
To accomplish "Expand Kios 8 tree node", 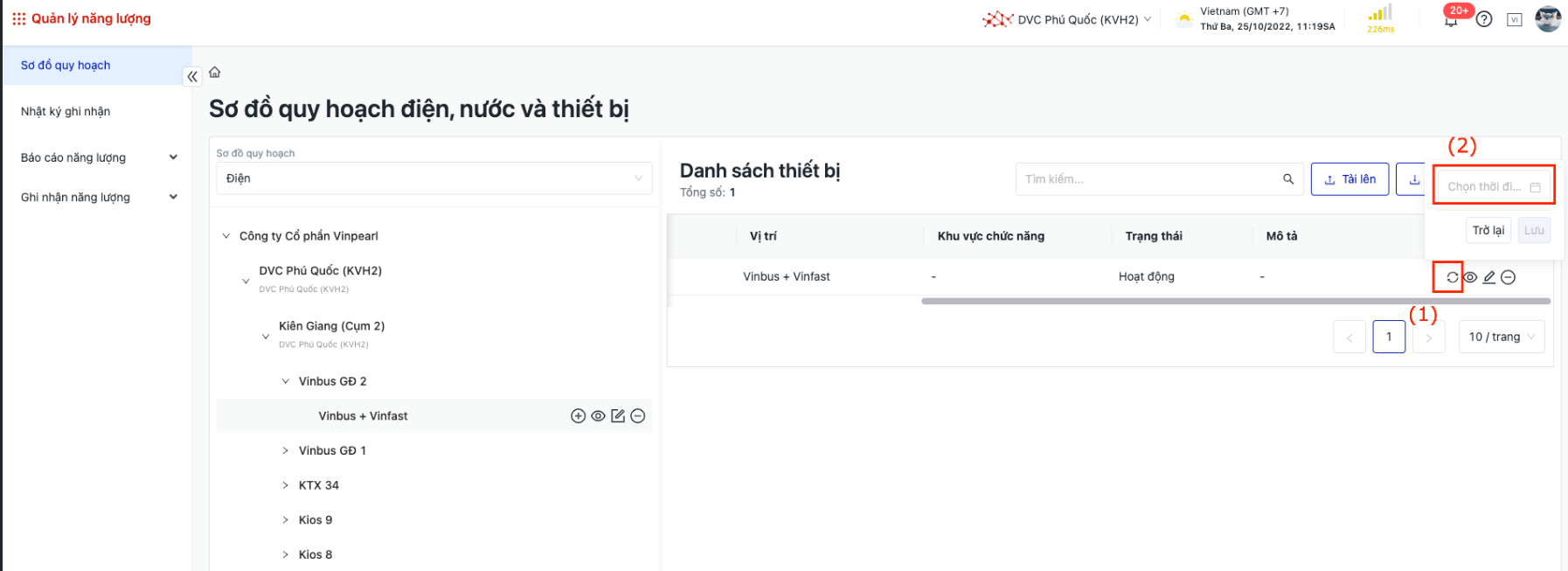I will click(286, 554).
